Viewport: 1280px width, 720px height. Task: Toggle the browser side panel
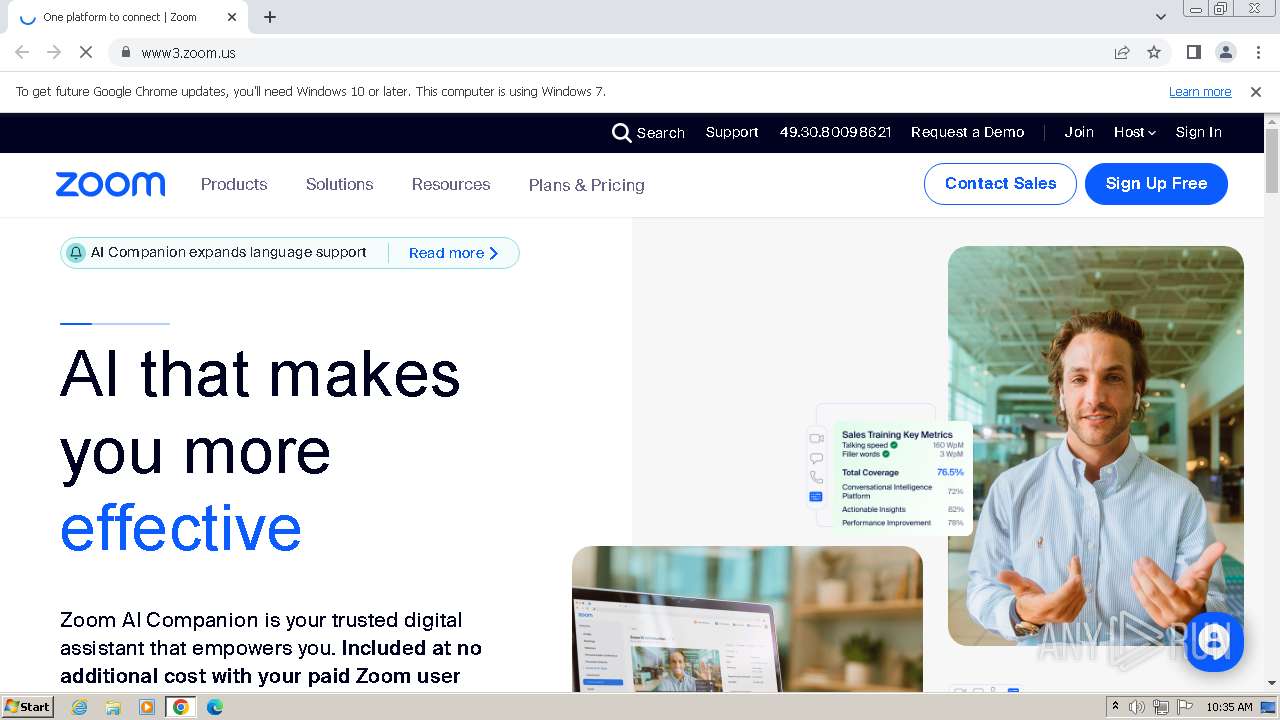point(1193,52)
